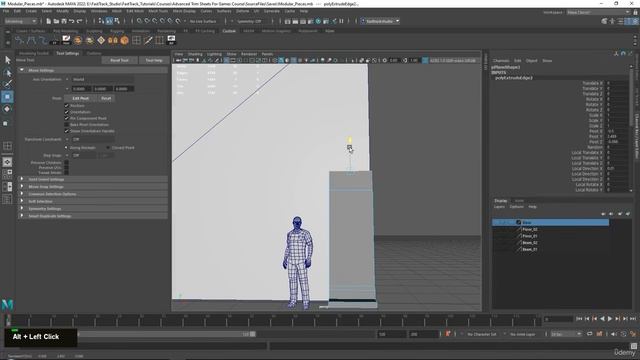Click the grid square shelf icon
640x360 pixels.
coord(136,40)
